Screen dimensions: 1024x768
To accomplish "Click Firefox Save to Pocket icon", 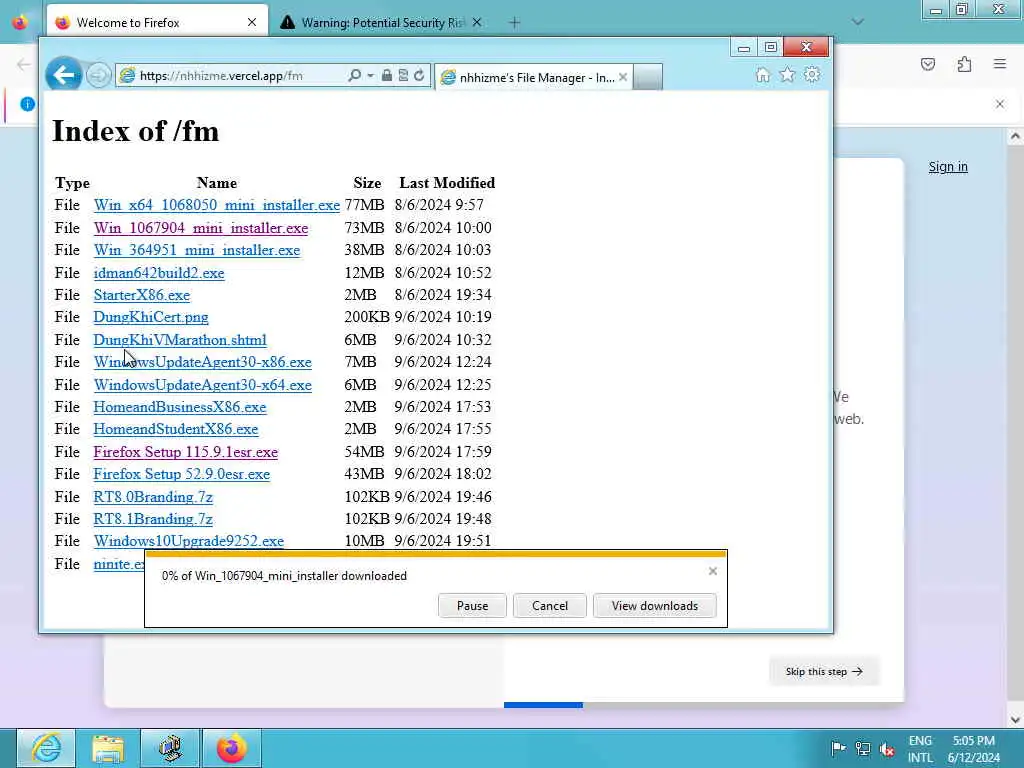I will click(x=928, y=64).
